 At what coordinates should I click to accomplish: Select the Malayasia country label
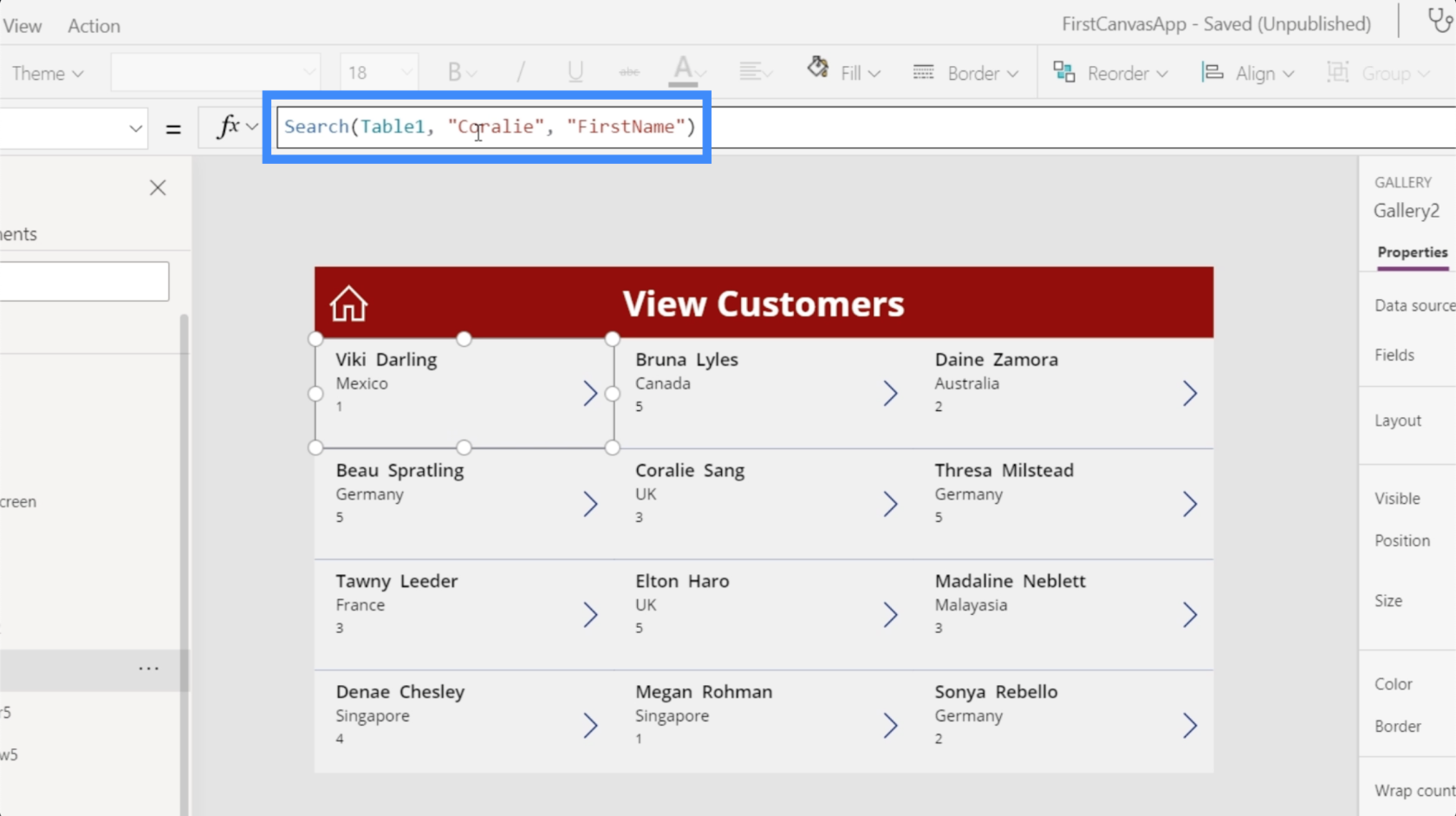(x=971, y=605)
